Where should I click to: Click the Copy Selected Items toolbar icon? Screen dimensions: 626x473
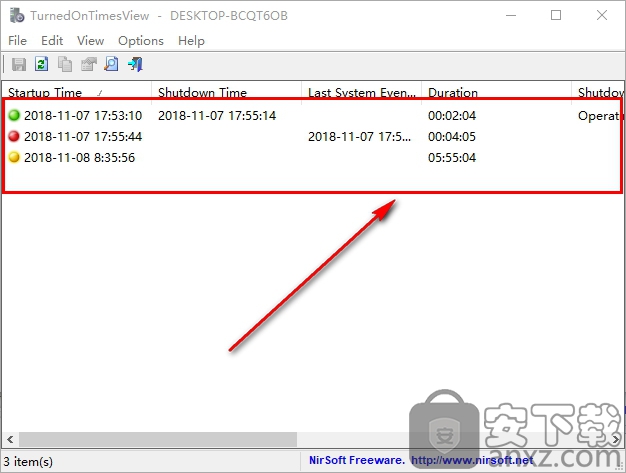(65, 64)
